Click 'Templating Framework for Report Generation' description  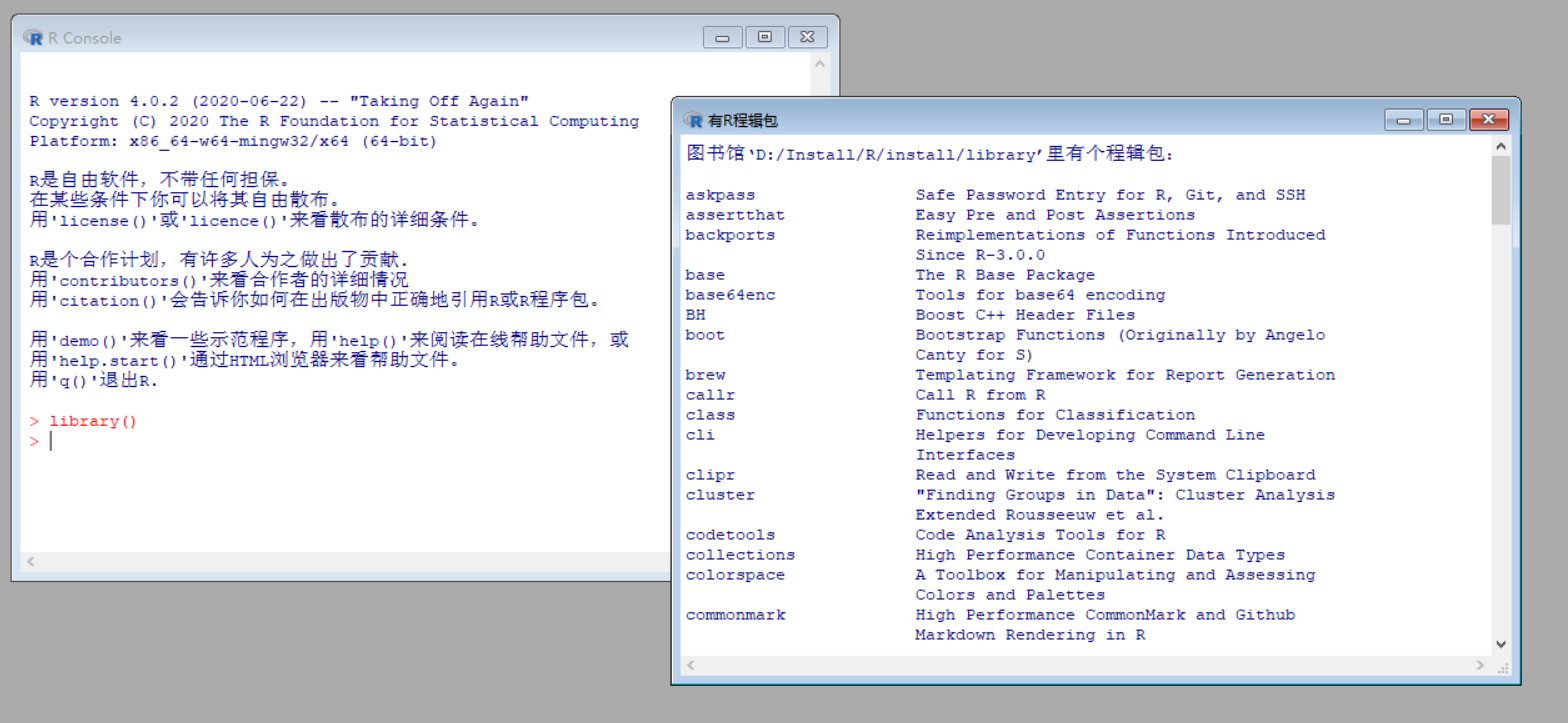click(x=1125, y=375)
